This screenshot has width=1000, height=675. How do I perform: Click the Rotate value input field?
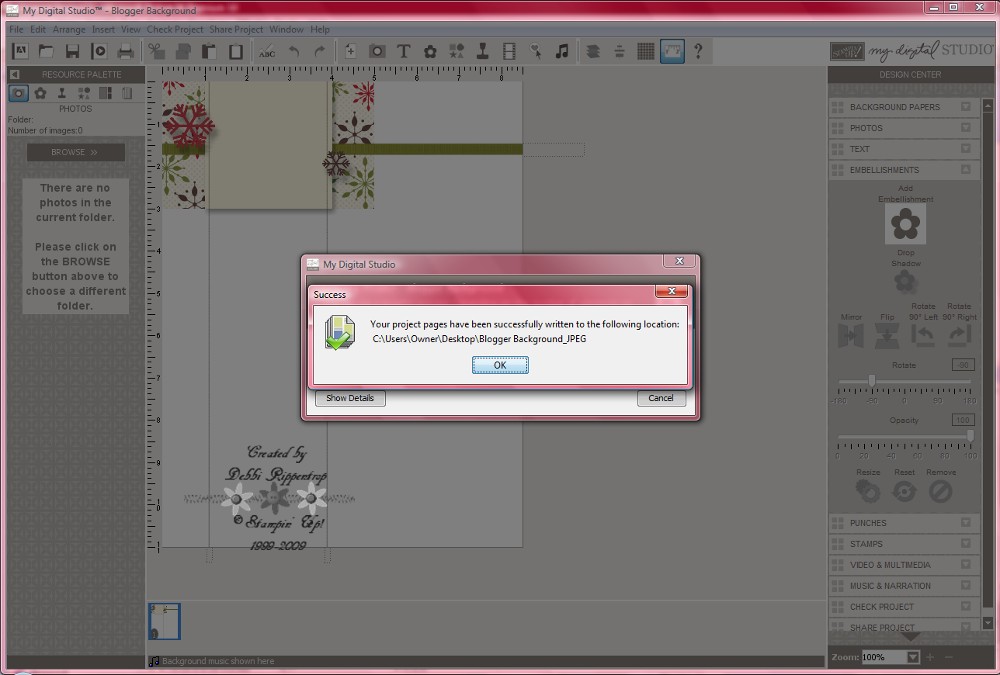click(x=963, y=365)
